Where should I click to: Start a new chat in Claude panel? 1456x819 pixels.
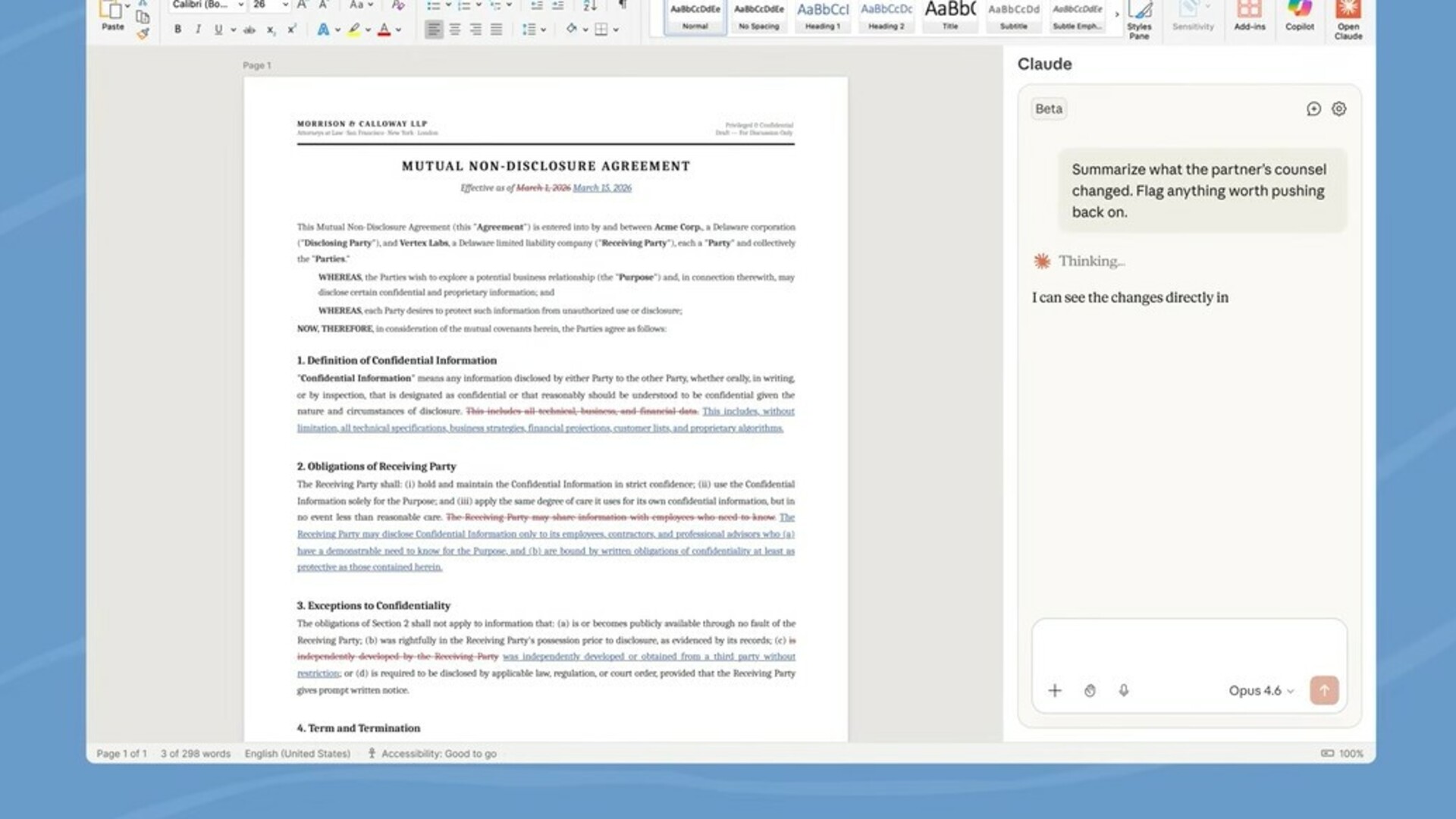(x=1313, y=109)
